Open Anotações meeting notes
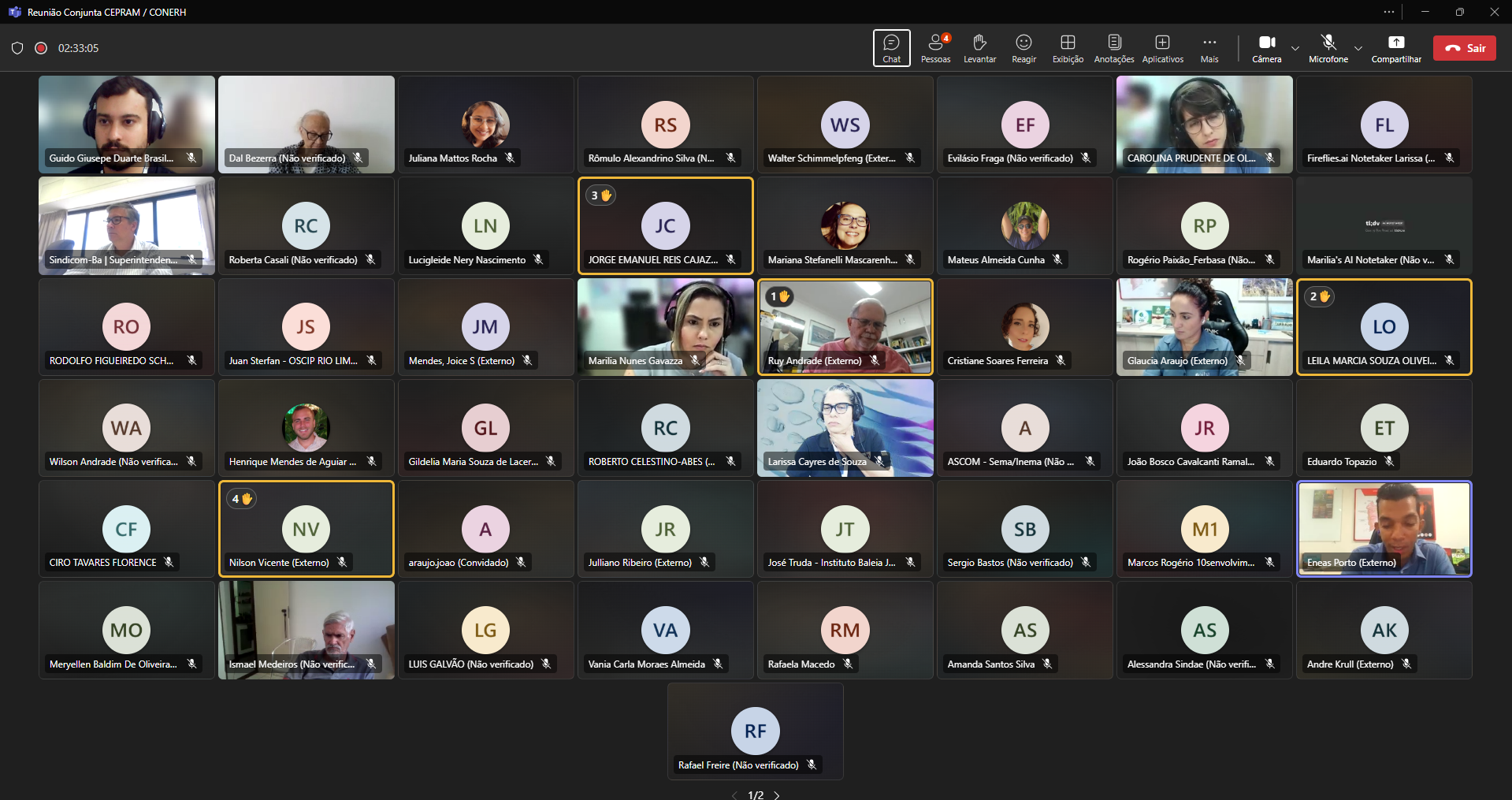Image resolution: width=1512 pixels, height=800 pixels. click(x=1113, y=48)
